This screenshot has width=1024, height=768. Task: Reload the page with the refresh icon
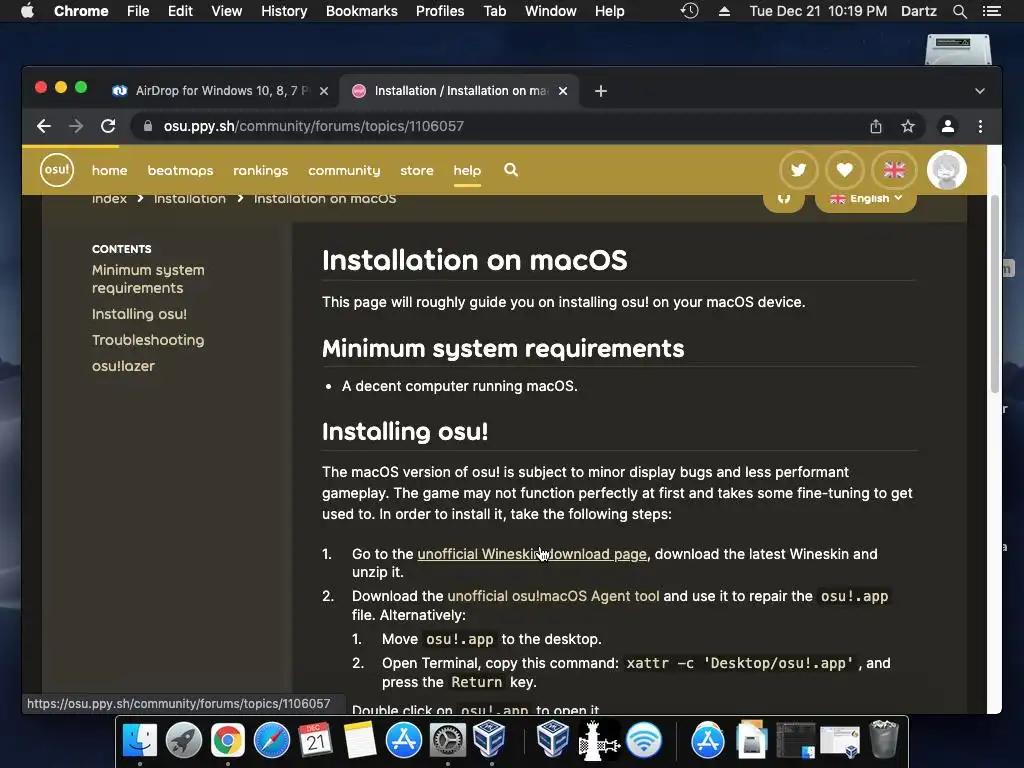click(x=108, y=126)
